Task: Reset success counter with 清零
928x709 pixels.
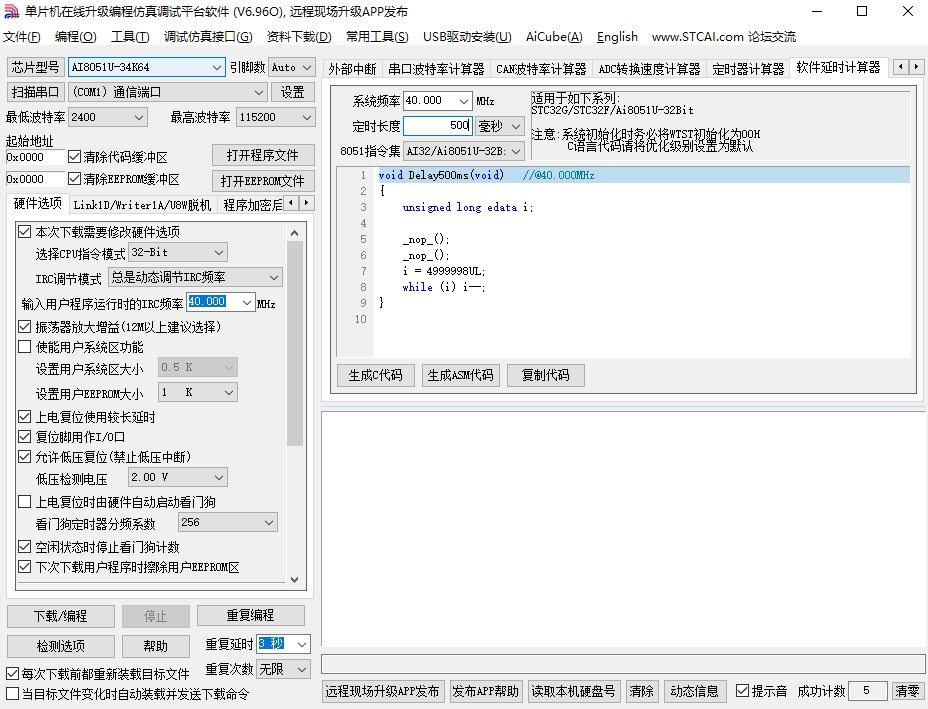Action: [x=909, y=690]
